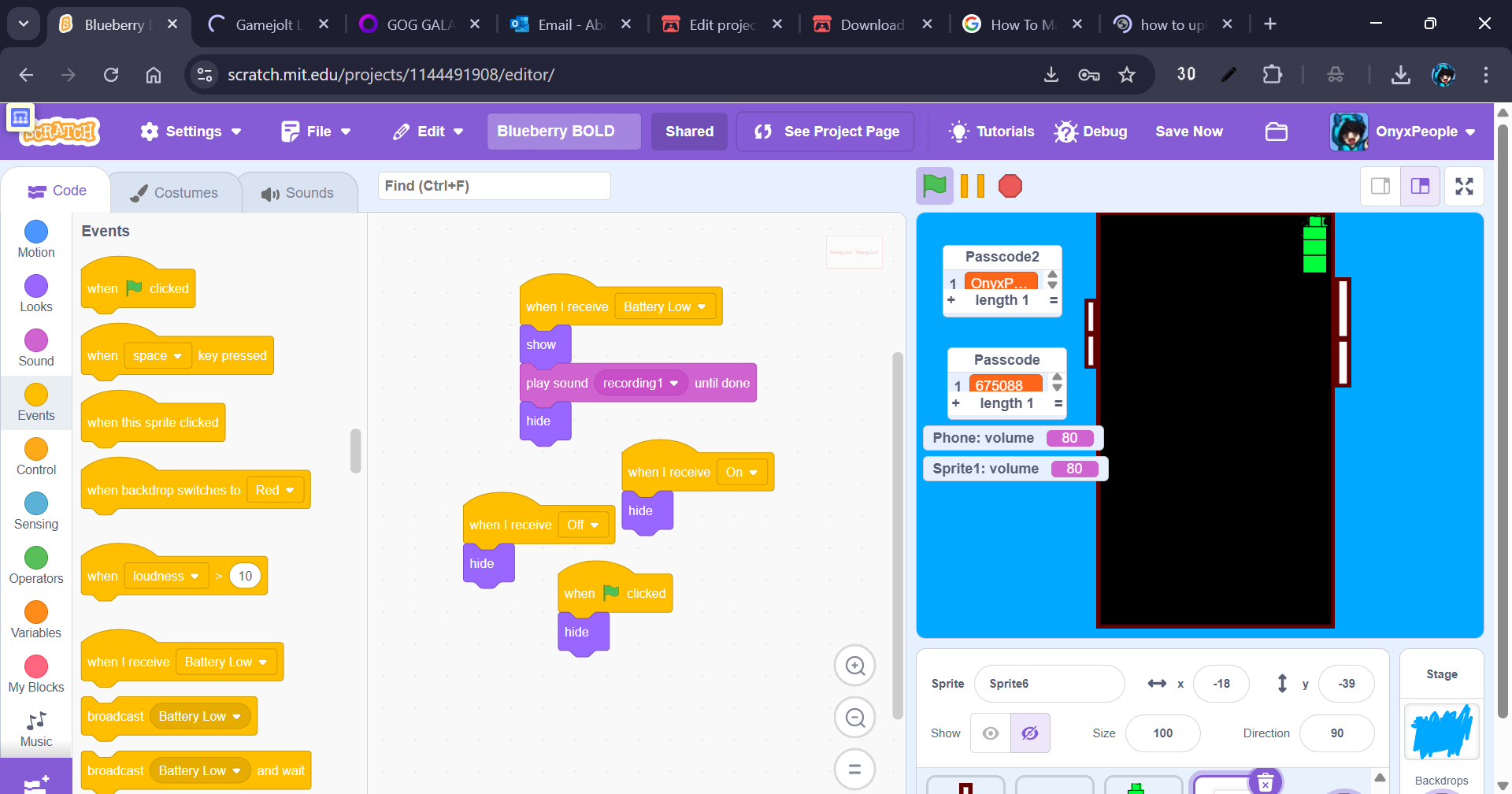The image size is (1512, 794).
Task: Stop the project with the red stop sign
Action: (1010, 187)
